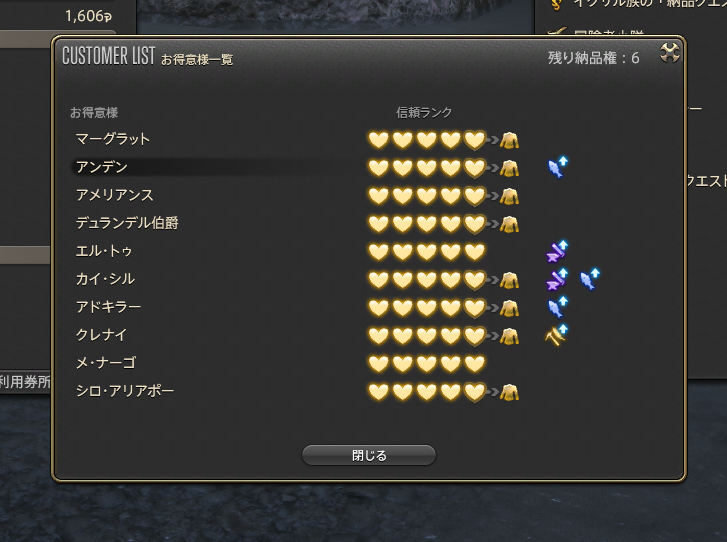
Task: Click the 閉じる button
Action: tap(369, 455)
